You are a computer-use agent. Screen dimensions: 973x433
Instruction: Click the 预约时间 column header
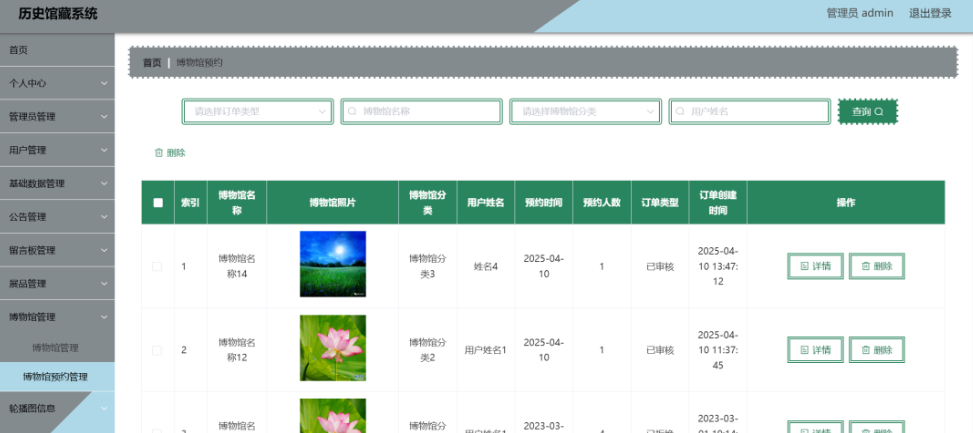544,203
